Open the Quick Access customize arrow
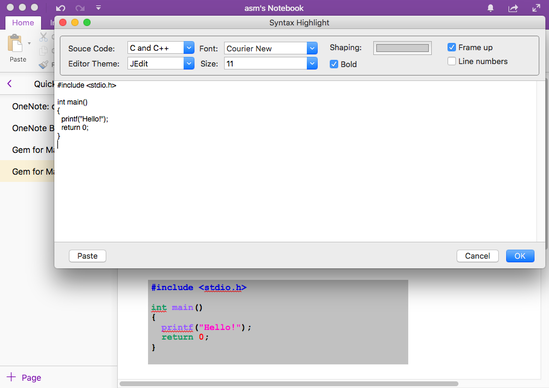This screenshot has width=549, height=388. [98, 7]
